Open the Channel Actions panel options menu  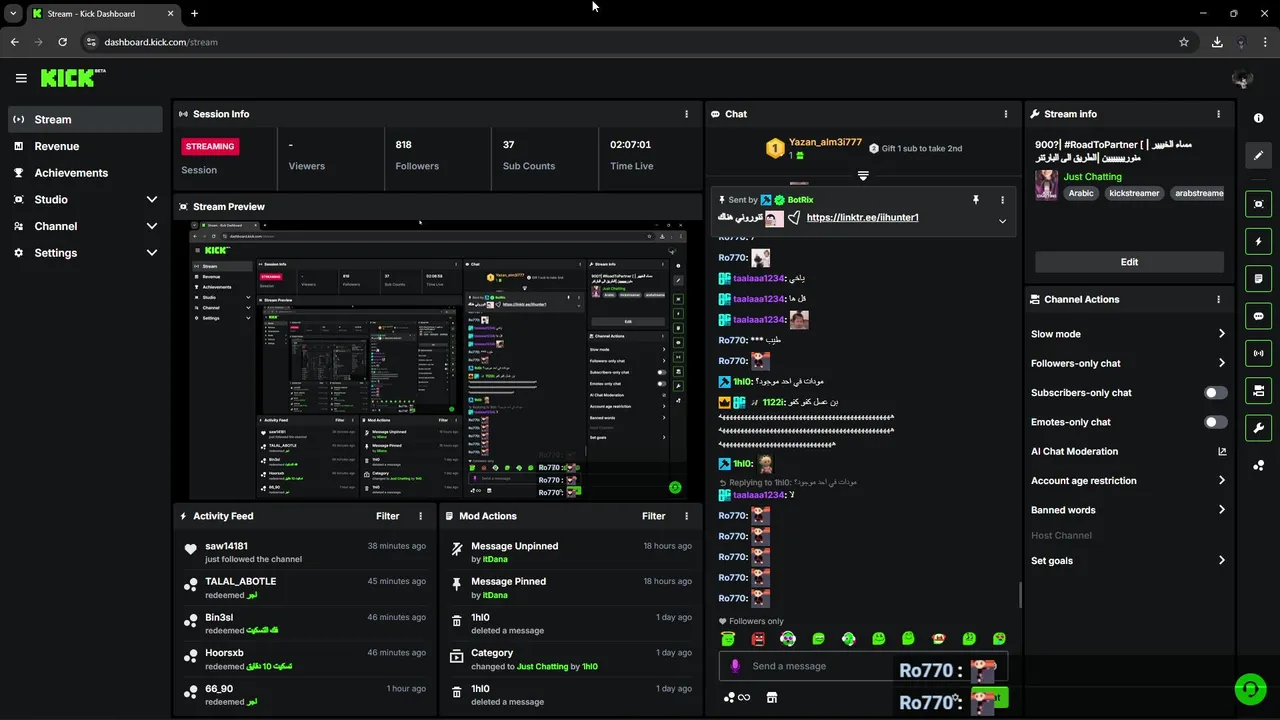(x=1218, y=299)
